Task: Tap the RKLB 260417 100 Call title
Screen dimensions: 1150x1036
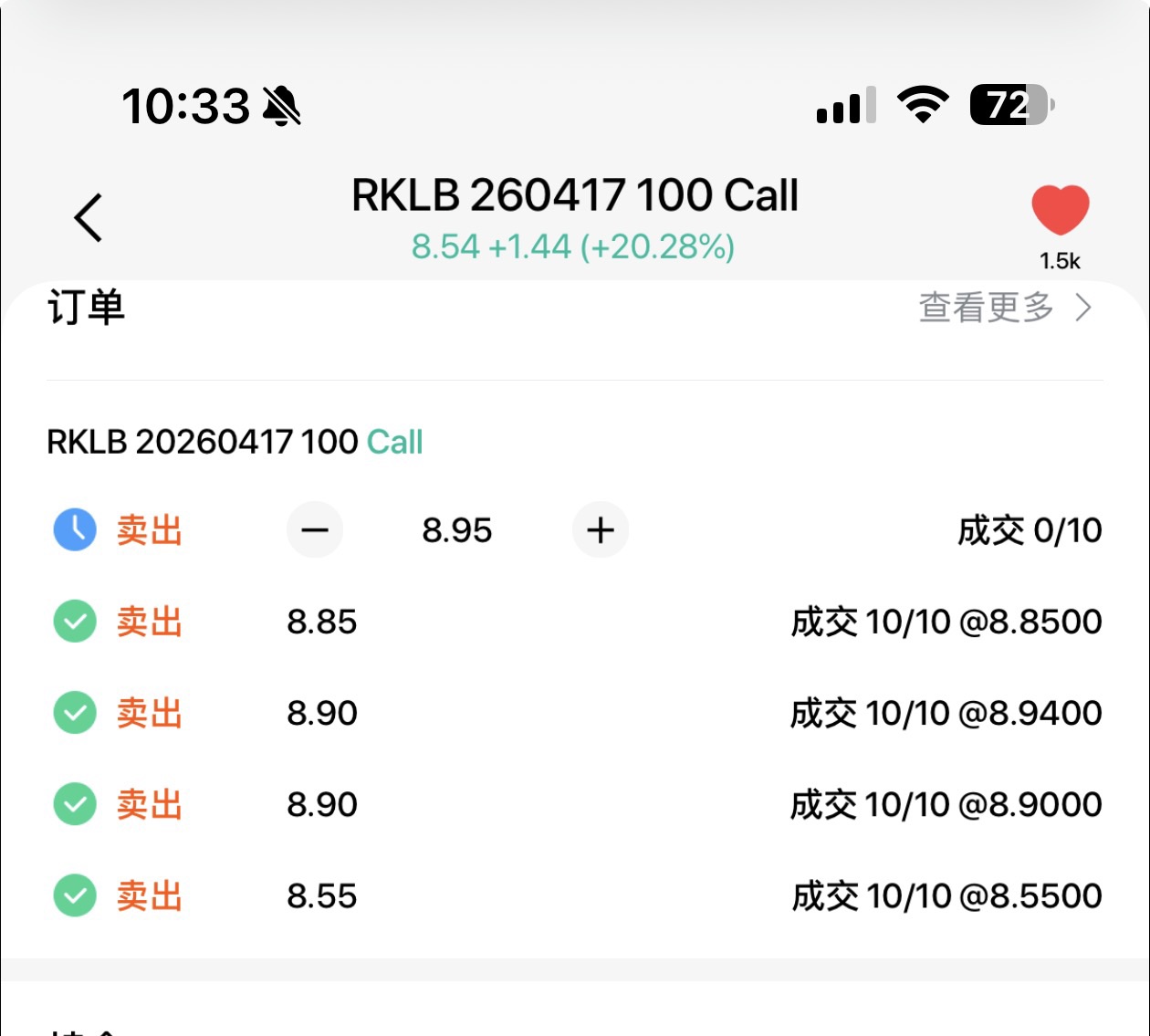Action: 575,195
